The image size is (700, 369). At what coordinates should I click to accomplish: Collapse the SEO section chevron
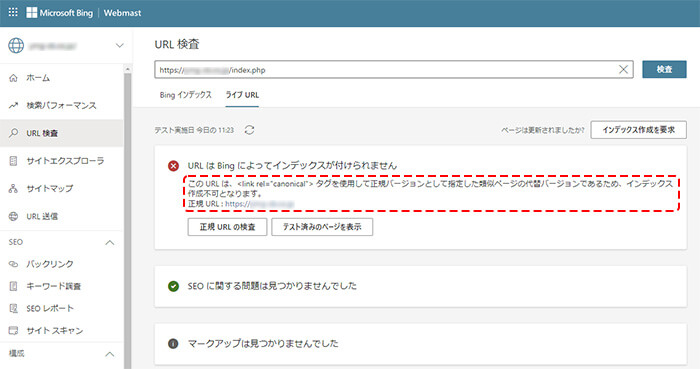[x=109, y=243]
